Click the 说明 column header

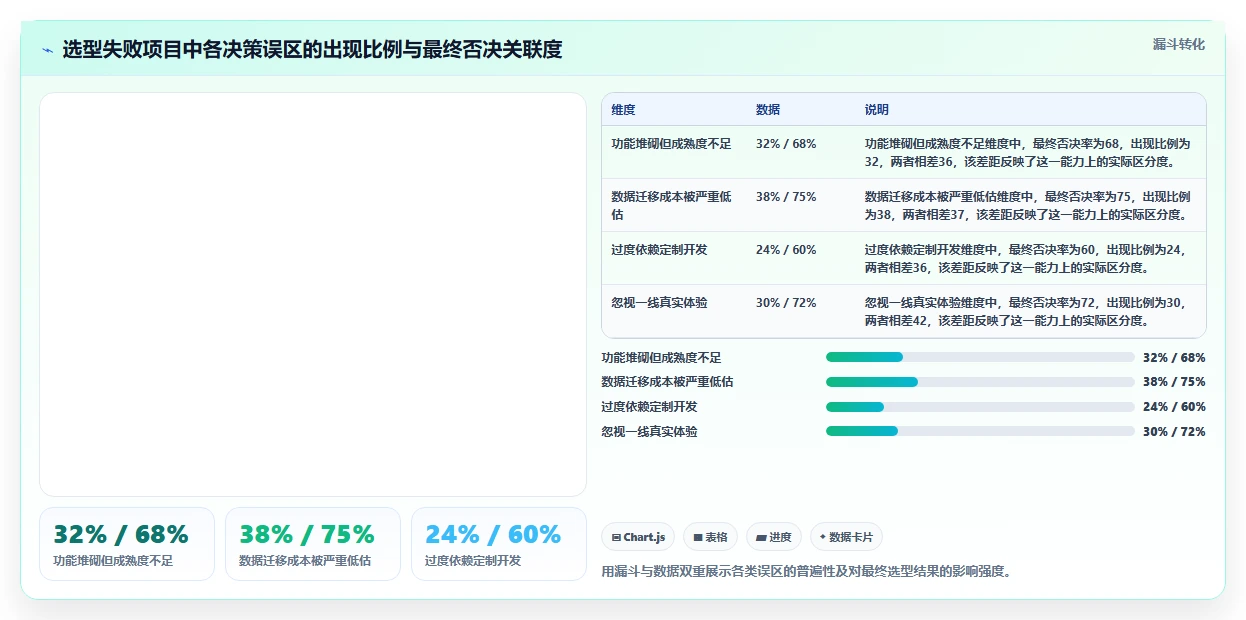pyautogui.click(x=877, y=110)
